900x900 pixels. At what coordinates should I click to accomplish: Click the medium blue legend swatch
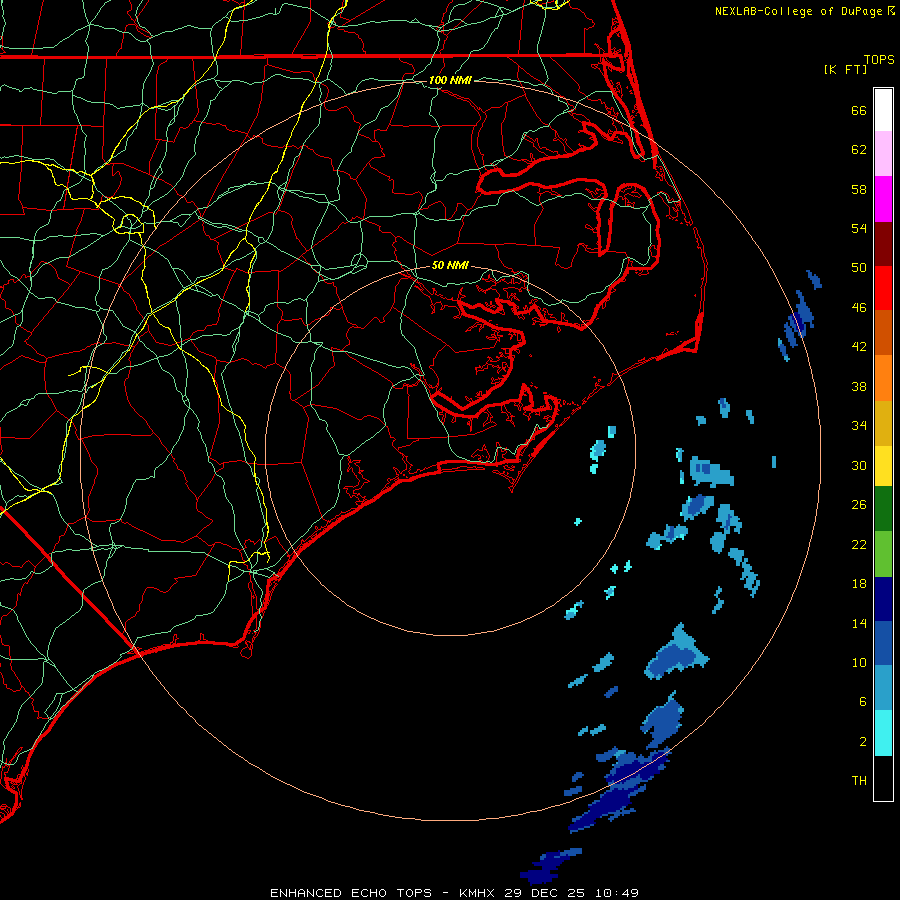click(x=883, y=643)
